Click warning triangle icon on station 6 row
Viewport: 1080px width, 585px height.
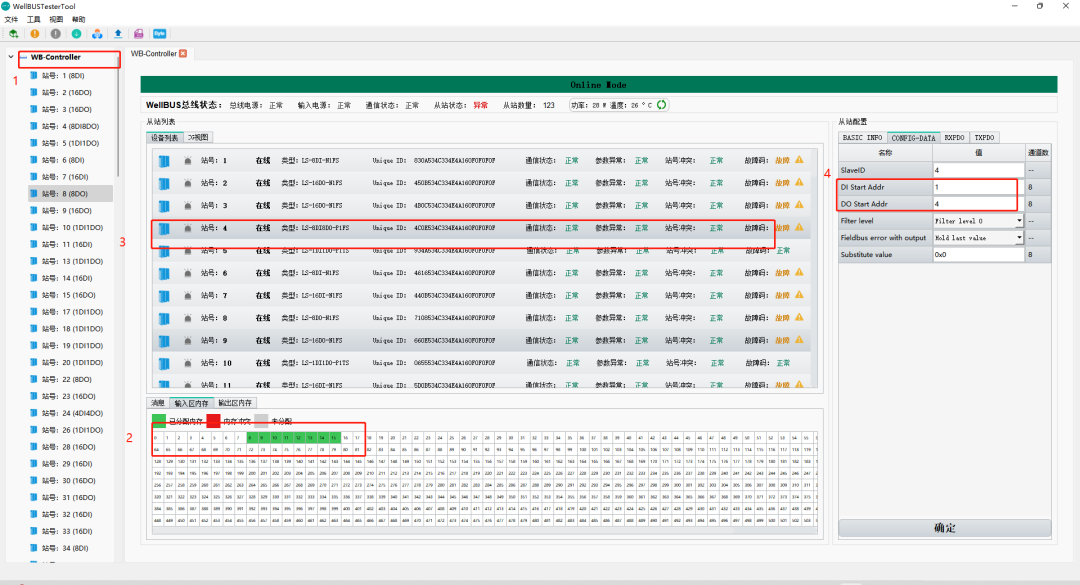coord(799,272)
